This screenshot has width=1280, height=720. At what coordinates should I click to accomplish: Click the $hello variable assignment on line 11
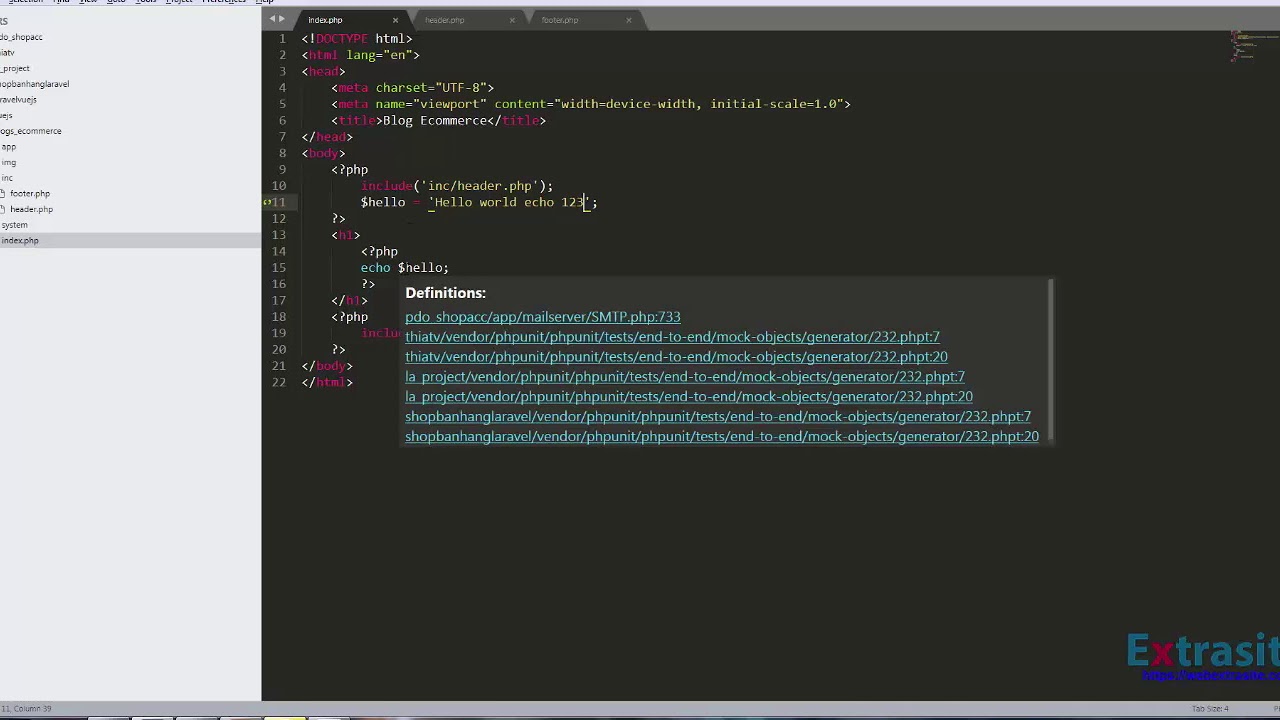pyautogui.click(x=479, y=202)
